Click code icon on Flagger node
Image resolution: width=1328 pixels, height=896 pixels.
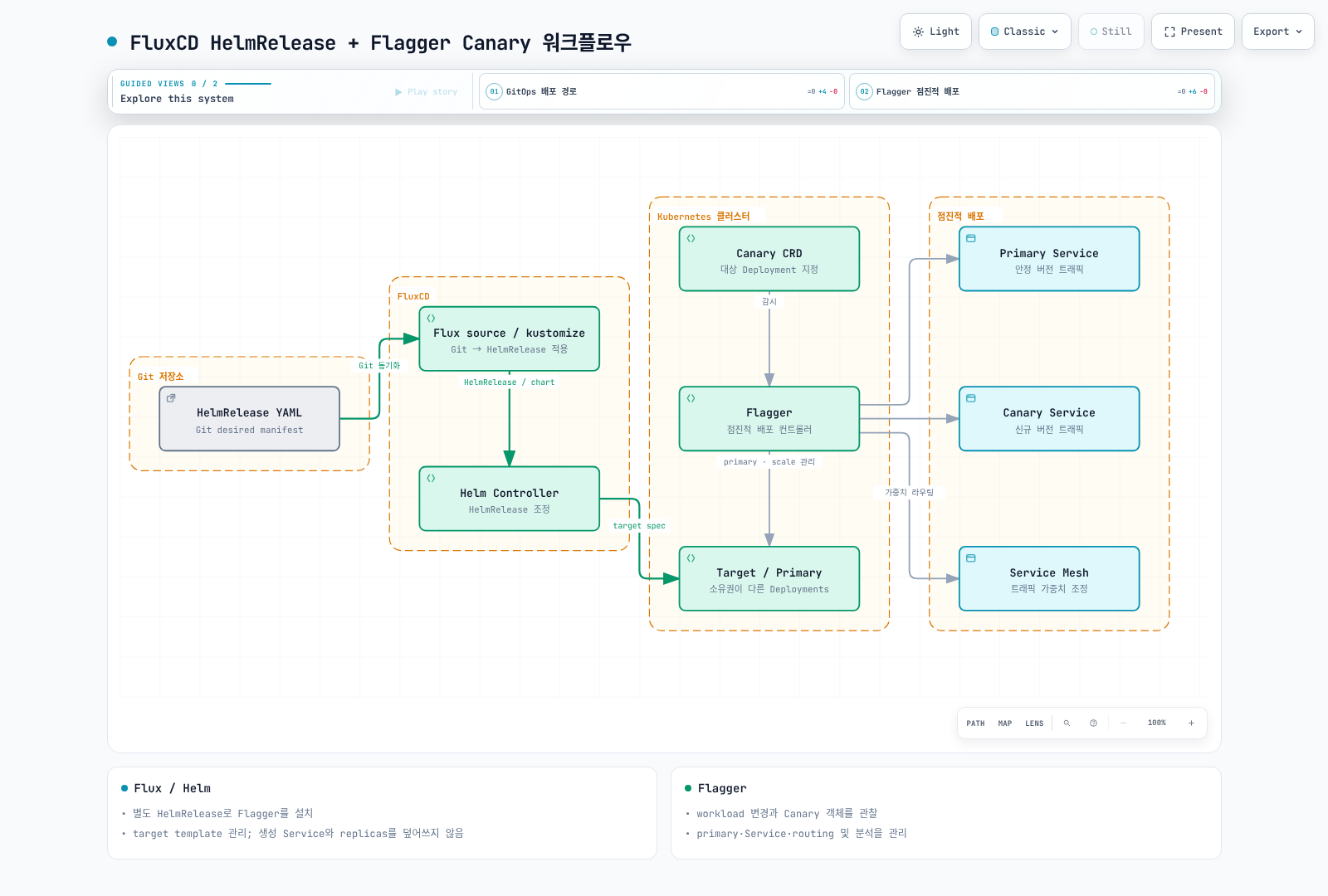coord(691,398)
